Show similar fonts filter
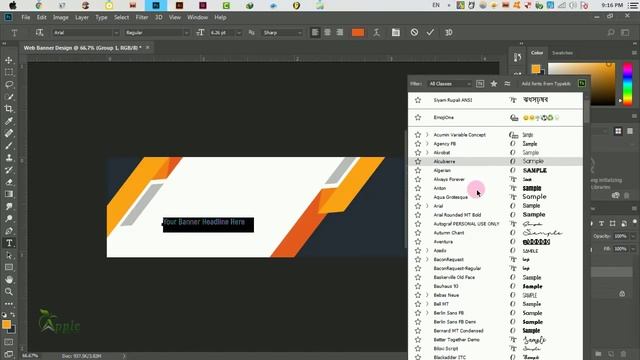 [x=507, y=84]
